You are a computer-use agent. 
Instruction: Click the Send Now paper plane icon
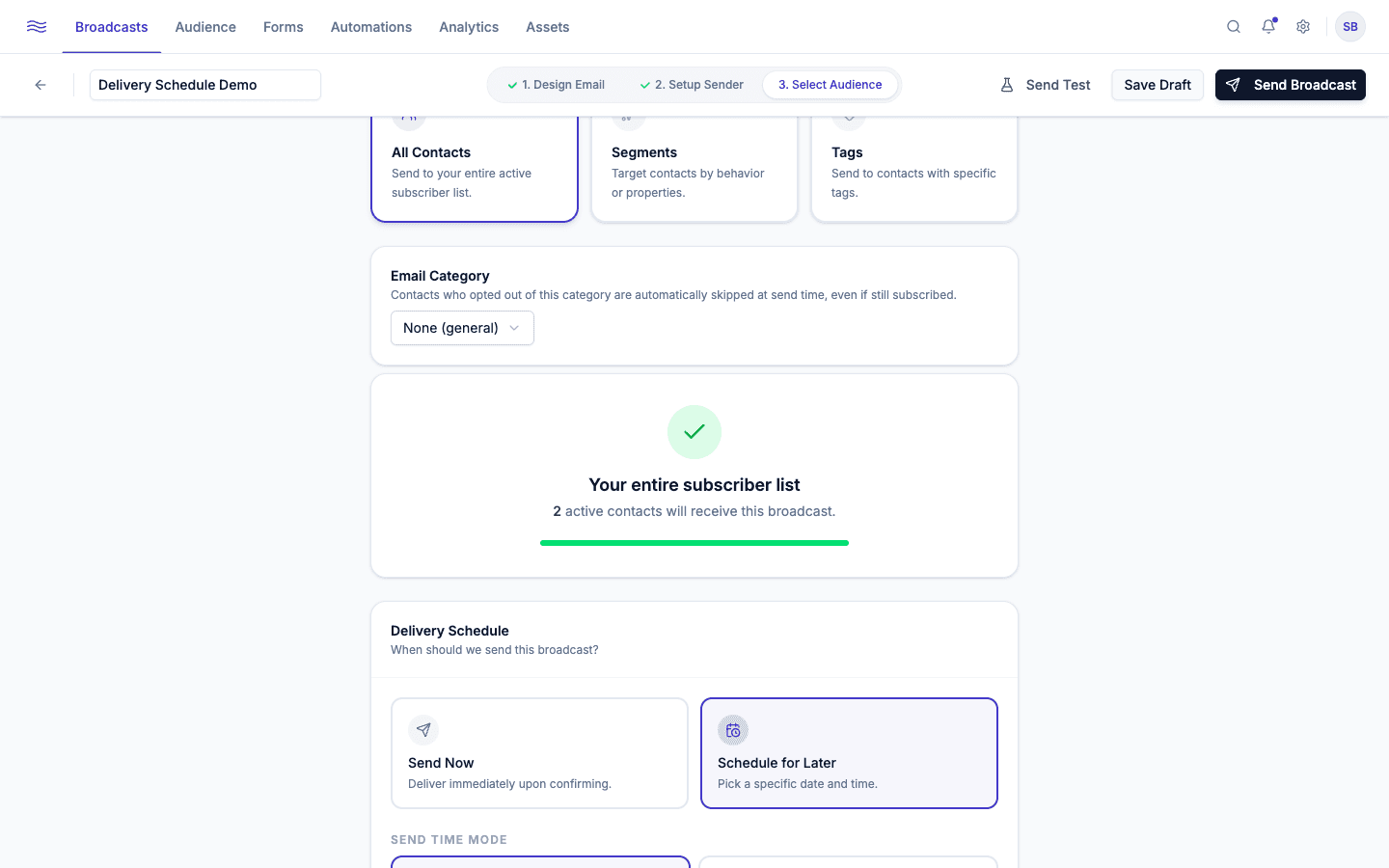tap(423, 730)
